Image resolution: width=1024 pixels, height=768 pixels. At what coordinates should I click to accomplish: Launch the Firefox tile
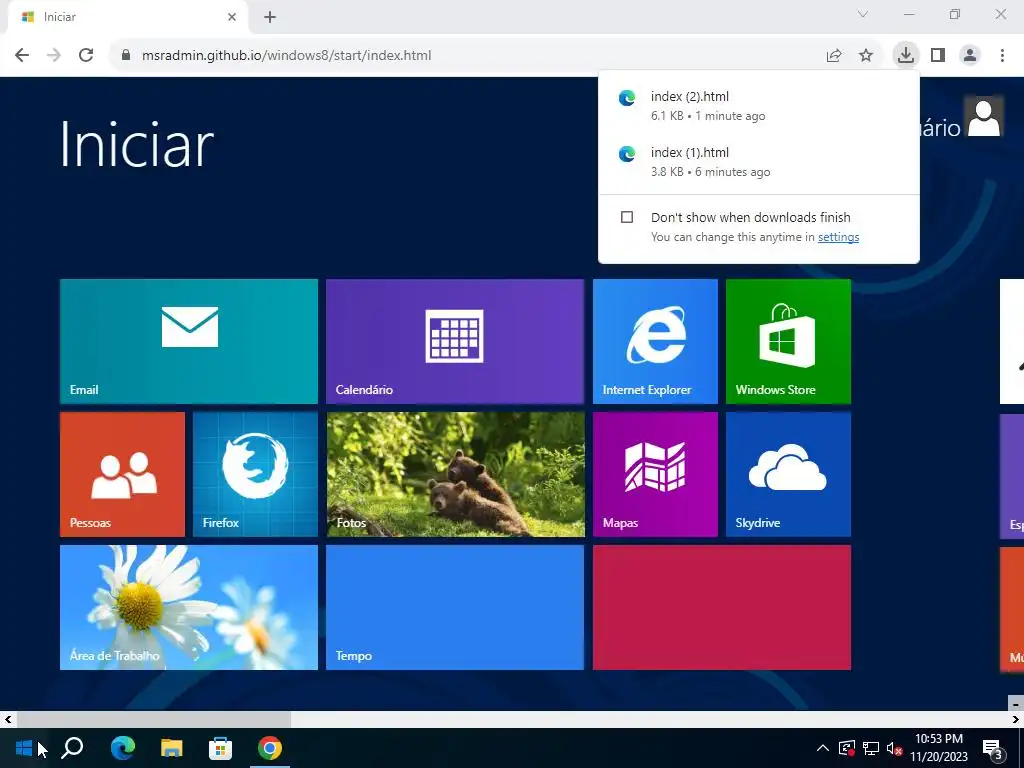pos(255,475)
